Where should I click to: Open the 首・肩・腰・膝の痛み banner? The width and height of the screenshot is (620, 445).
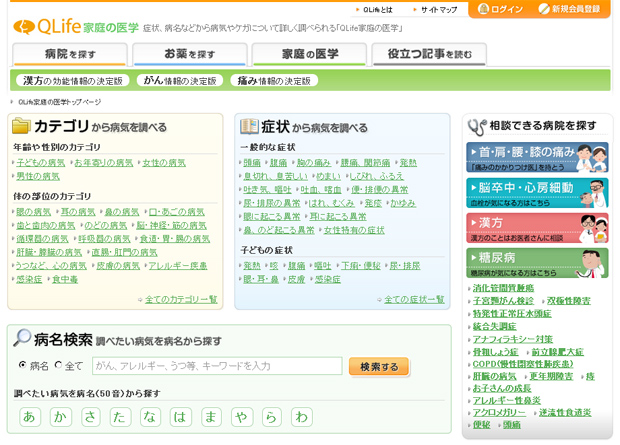(x=537, y=157)
